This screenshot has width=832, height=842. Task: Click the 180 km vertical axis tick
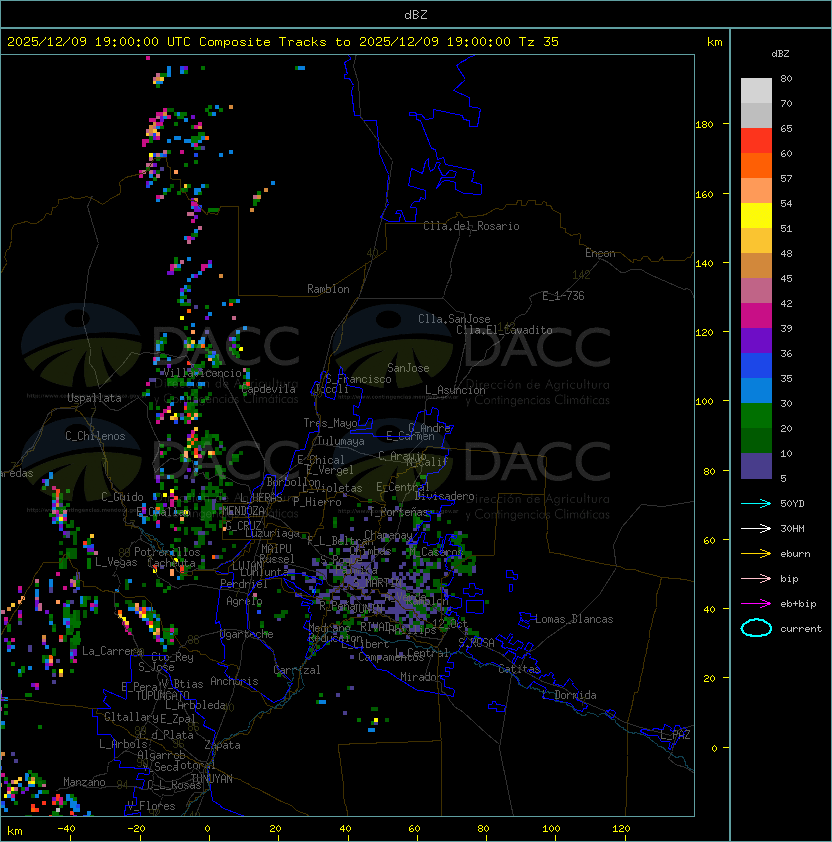(704, 125)
